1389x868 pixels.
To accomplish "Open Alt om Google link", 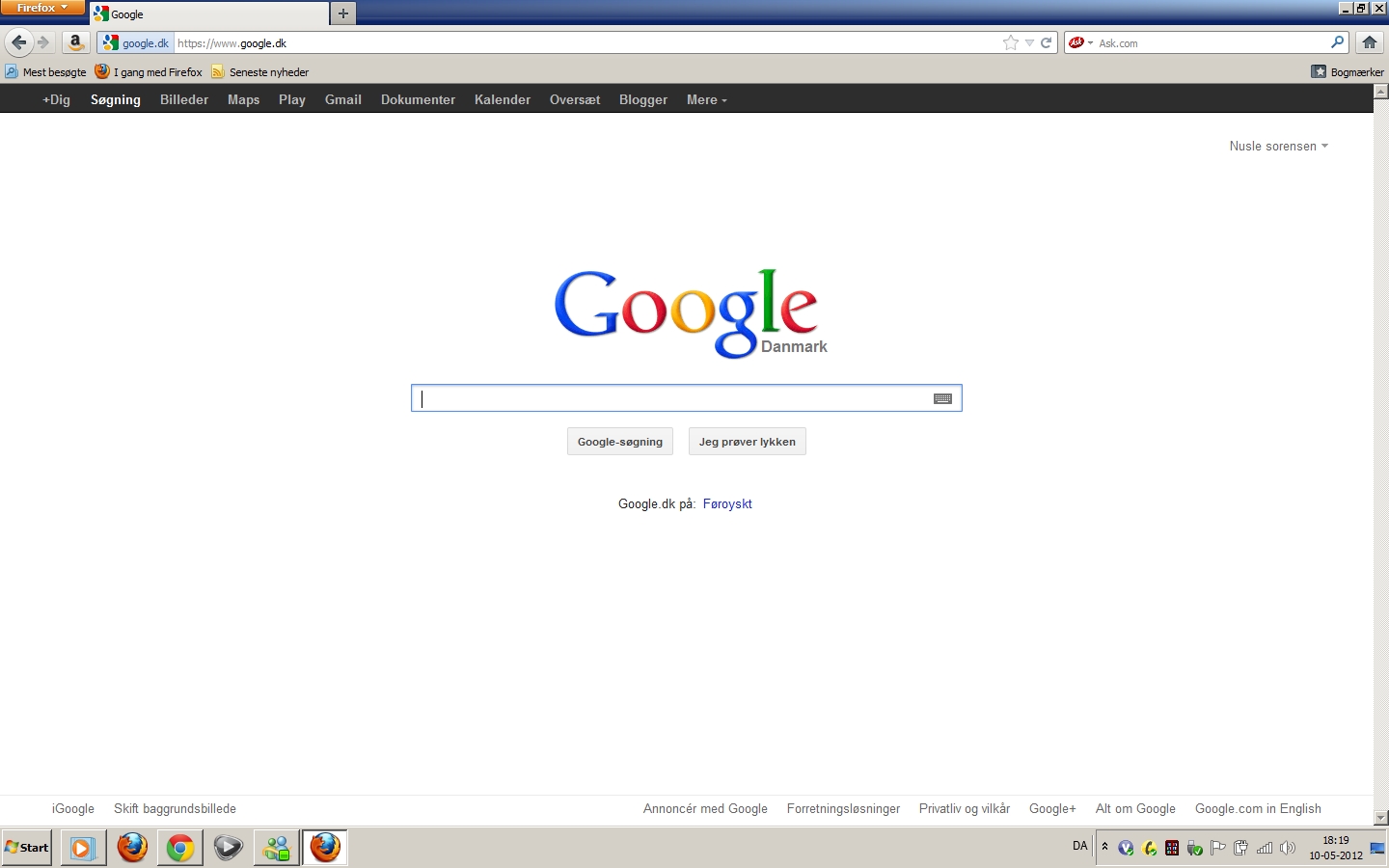I will click(x=1135, y=808).
